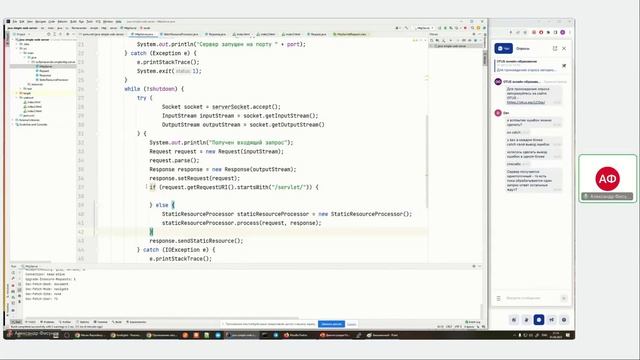Open Search Everywhere magnifier icon
Viewport: 640px width, 360px height.
[x=473, y=28]
